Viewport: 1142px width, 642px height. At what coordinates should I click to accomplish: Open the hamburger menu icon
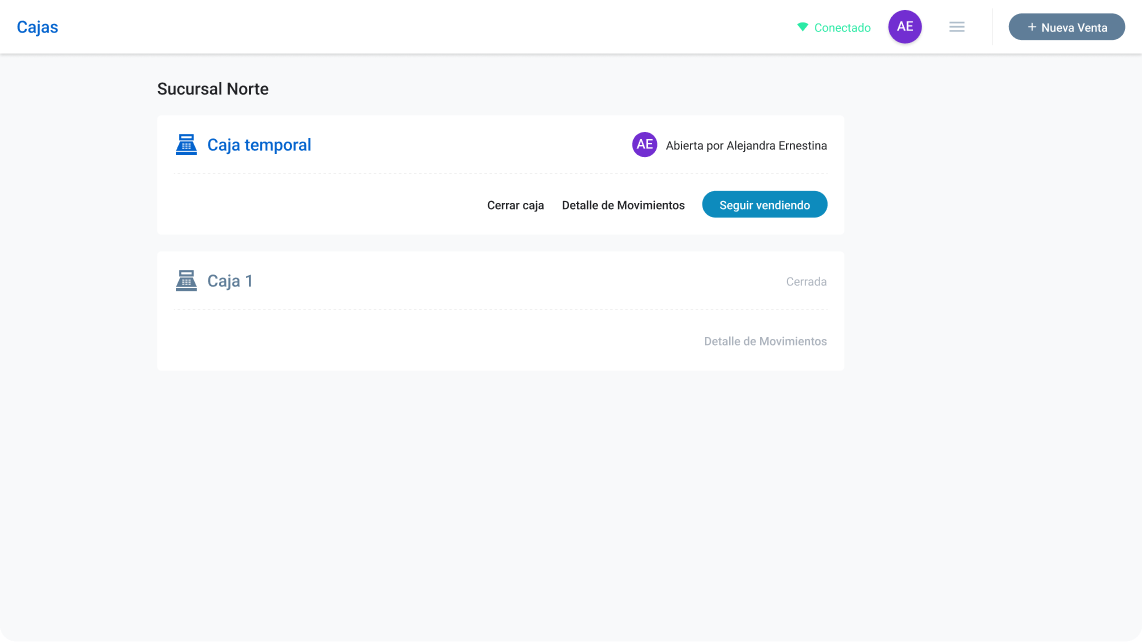(x=956, y=27)
